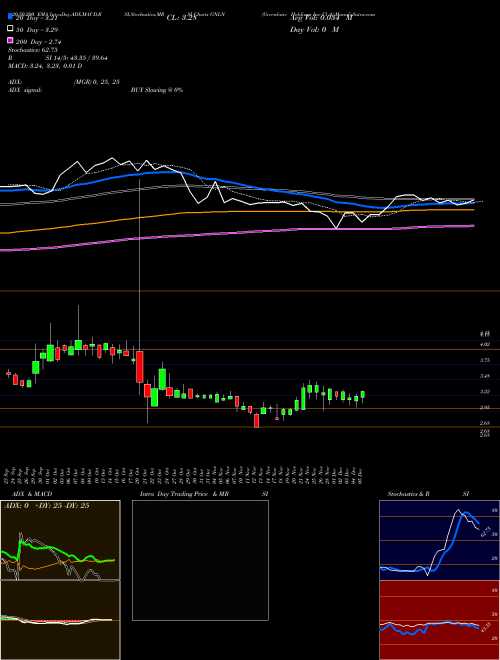This screenshot has width=500, height=660.
Task: Click the blue Stochastics chart panel
Action: [439, 540]
